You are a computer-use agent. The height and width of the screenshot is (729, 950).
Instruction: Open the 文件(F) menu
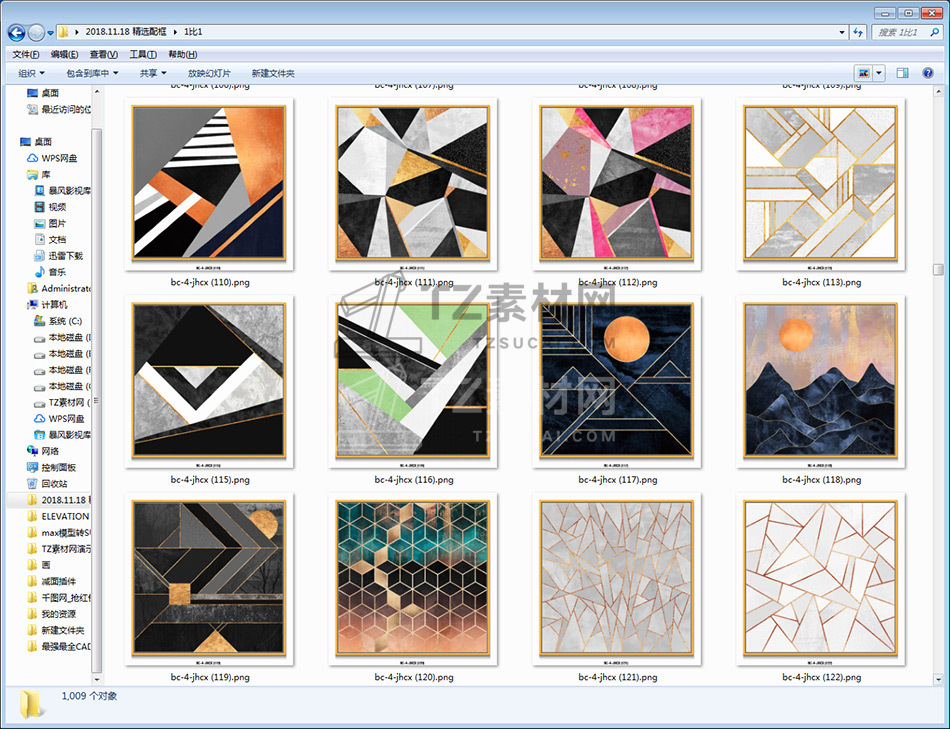point(25,54)
